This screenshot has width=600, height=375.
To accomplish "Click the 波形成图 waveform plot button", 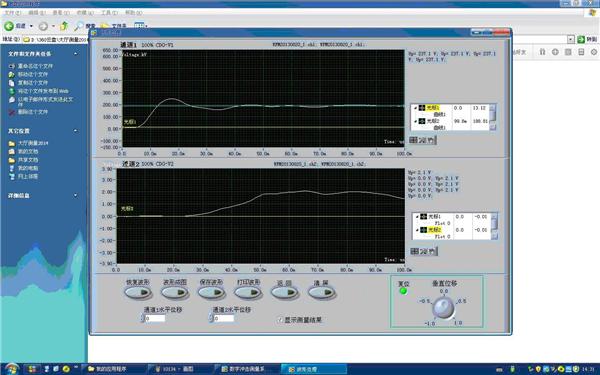I will tap(174, 293).
